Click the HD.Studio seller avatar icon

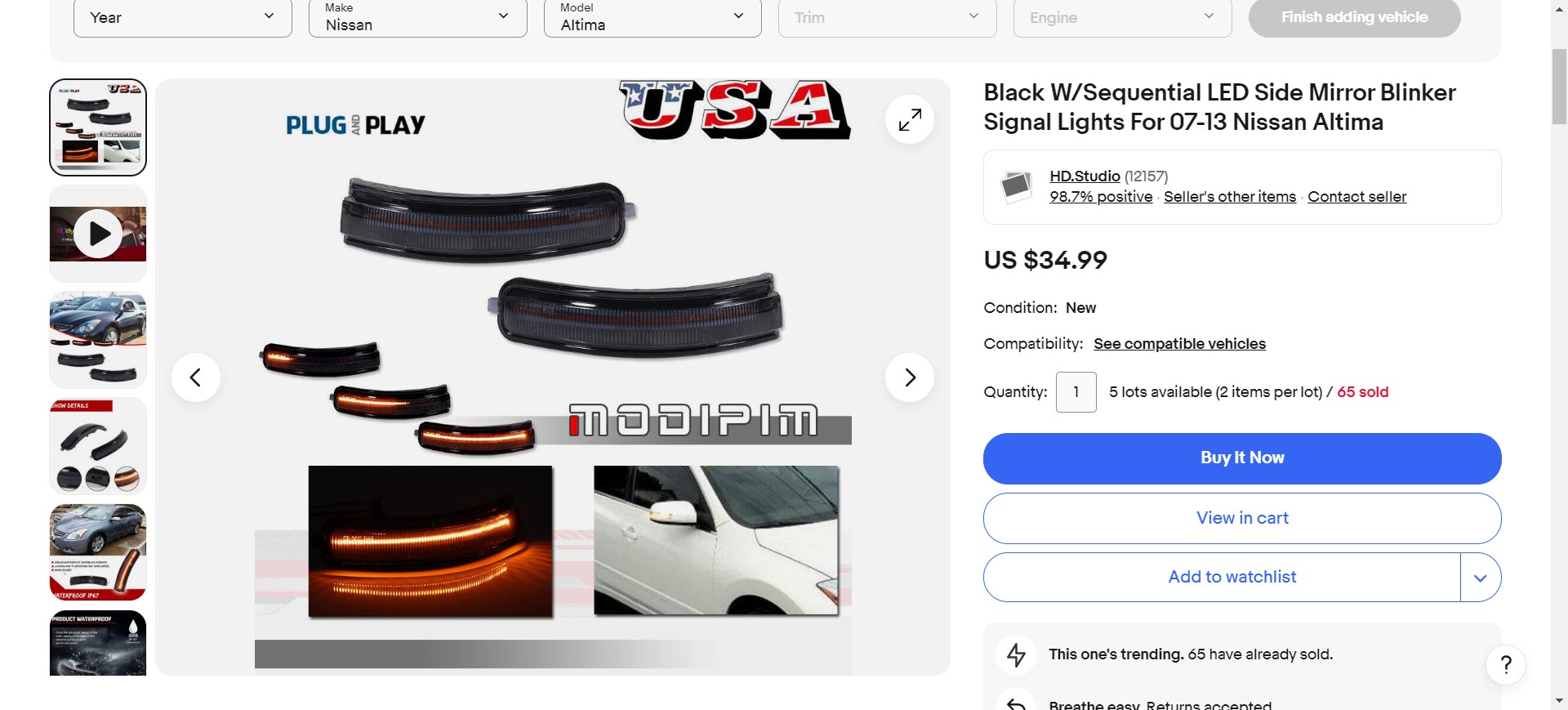(1016, 186)
